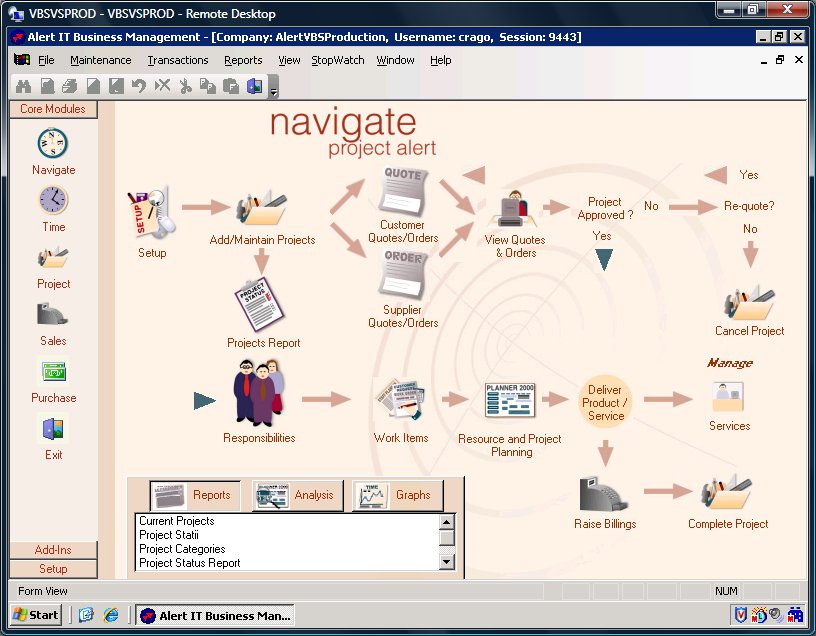This screenshot has height=636, width=816.
Task: Open Supplier Quotes/Orders ORDER icon
Action: (x=403, y=275)
